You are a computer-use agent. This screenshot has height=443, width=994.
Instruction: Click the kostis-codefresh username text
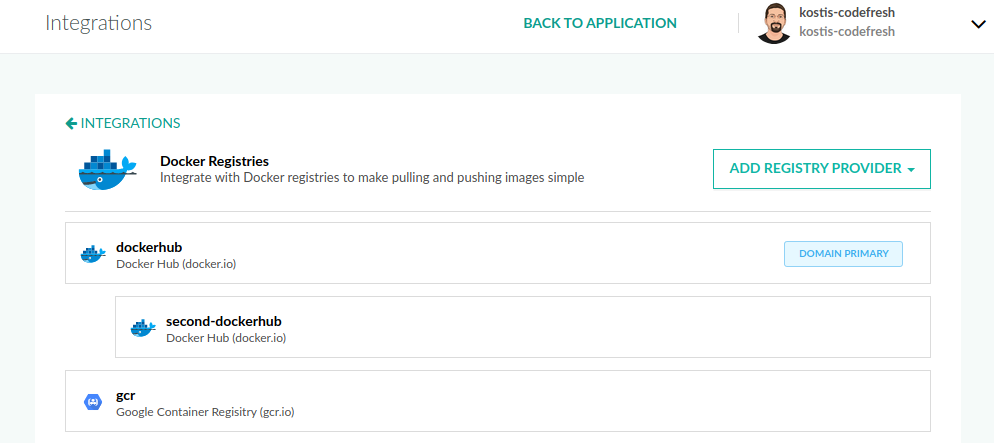tap(847, 13)
